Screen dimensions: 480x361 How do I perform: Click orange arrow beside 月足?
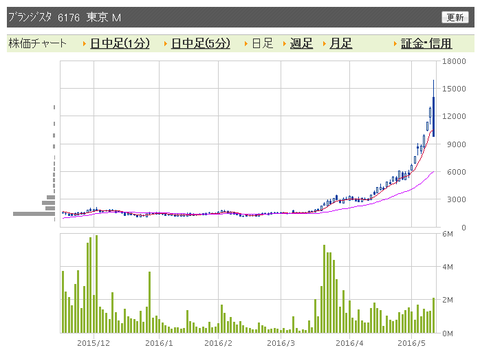tap(324, 44)
